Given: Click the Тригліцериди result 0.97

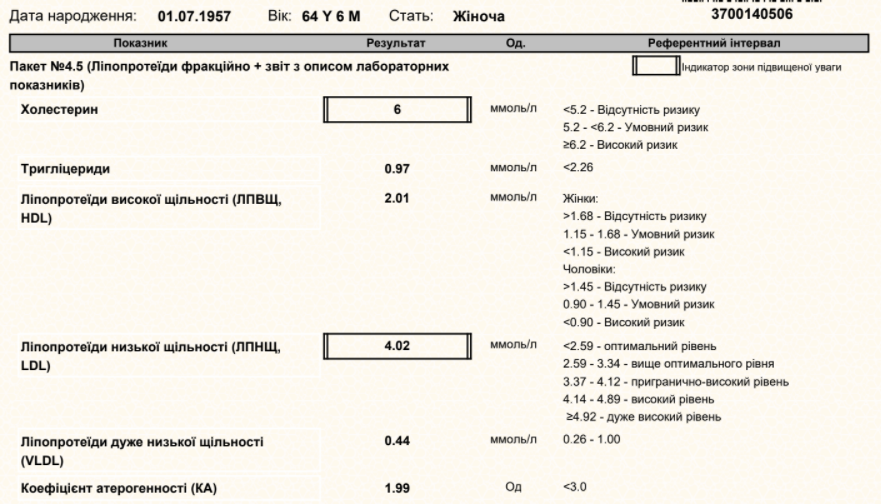Looking at the screenshot, I should (x=397, y=168).
